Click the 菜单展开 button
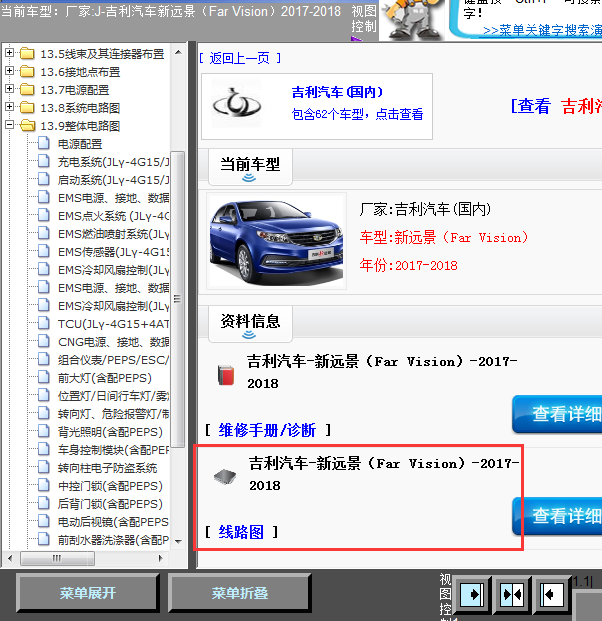The height and width of the screenshot is (621, 602). (x=88, y=593)
